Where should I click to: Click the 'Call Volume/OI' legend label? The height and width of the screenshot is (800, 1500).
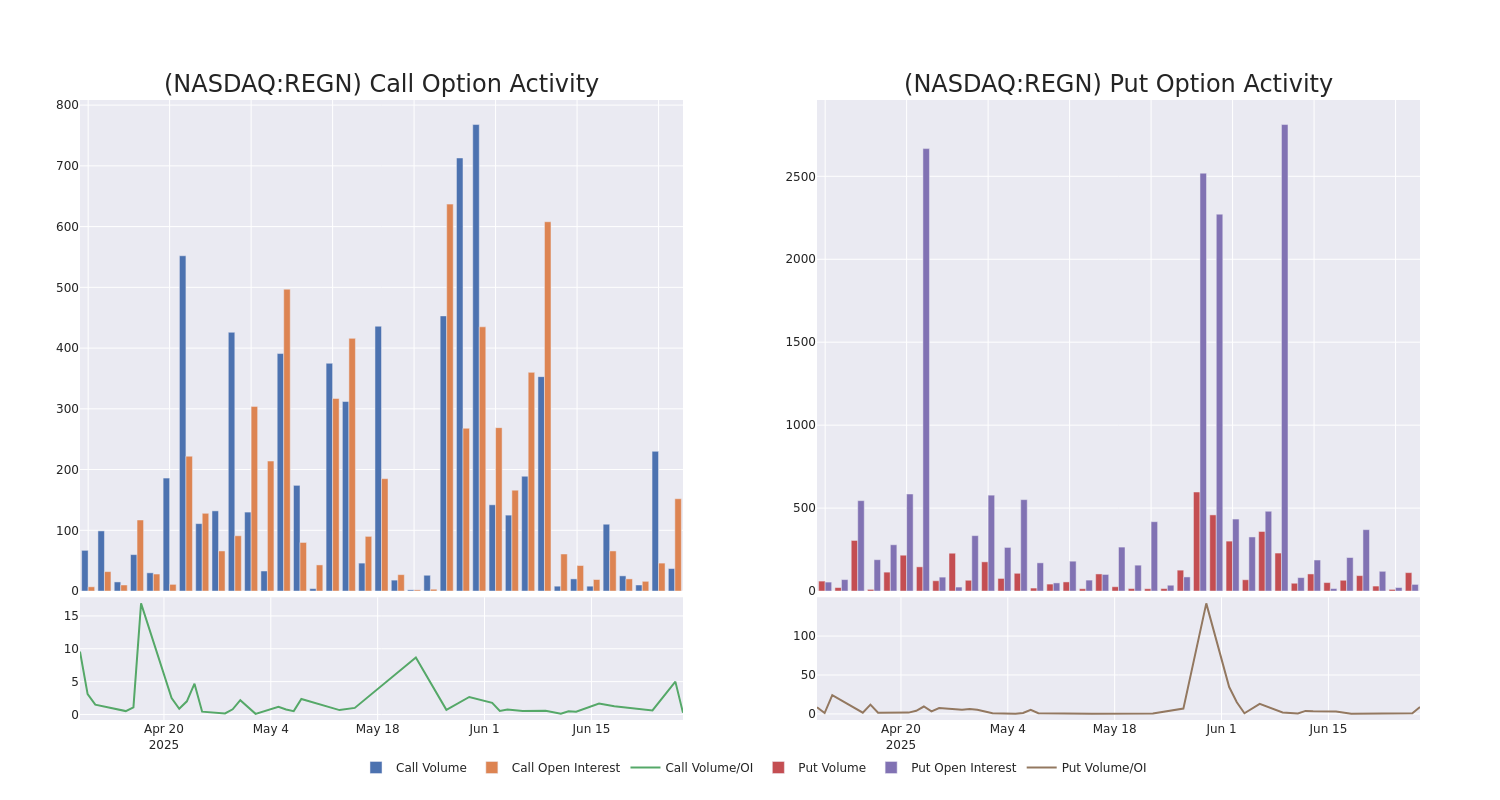coord(709,768)
